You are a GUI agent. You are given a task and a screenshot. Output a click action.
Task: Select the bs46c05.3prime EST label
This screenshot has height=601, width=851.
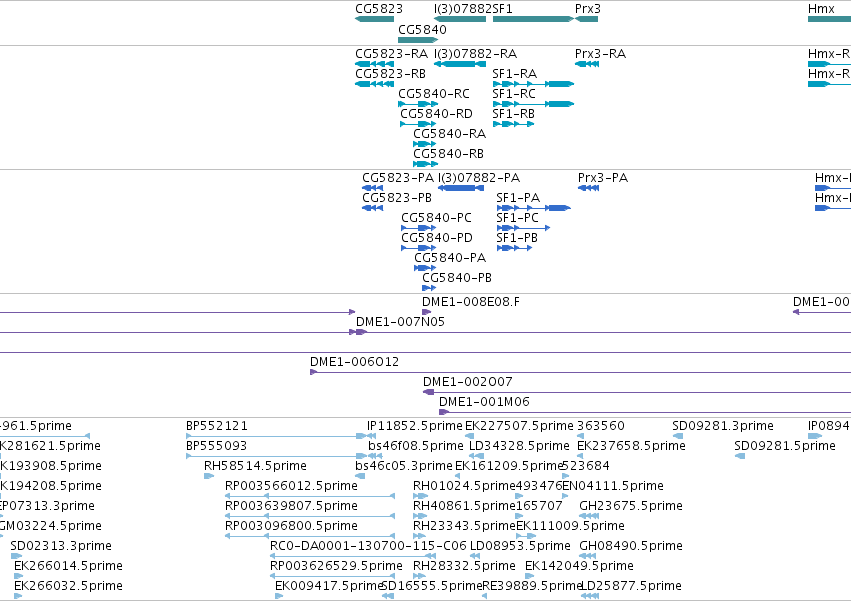403,467
